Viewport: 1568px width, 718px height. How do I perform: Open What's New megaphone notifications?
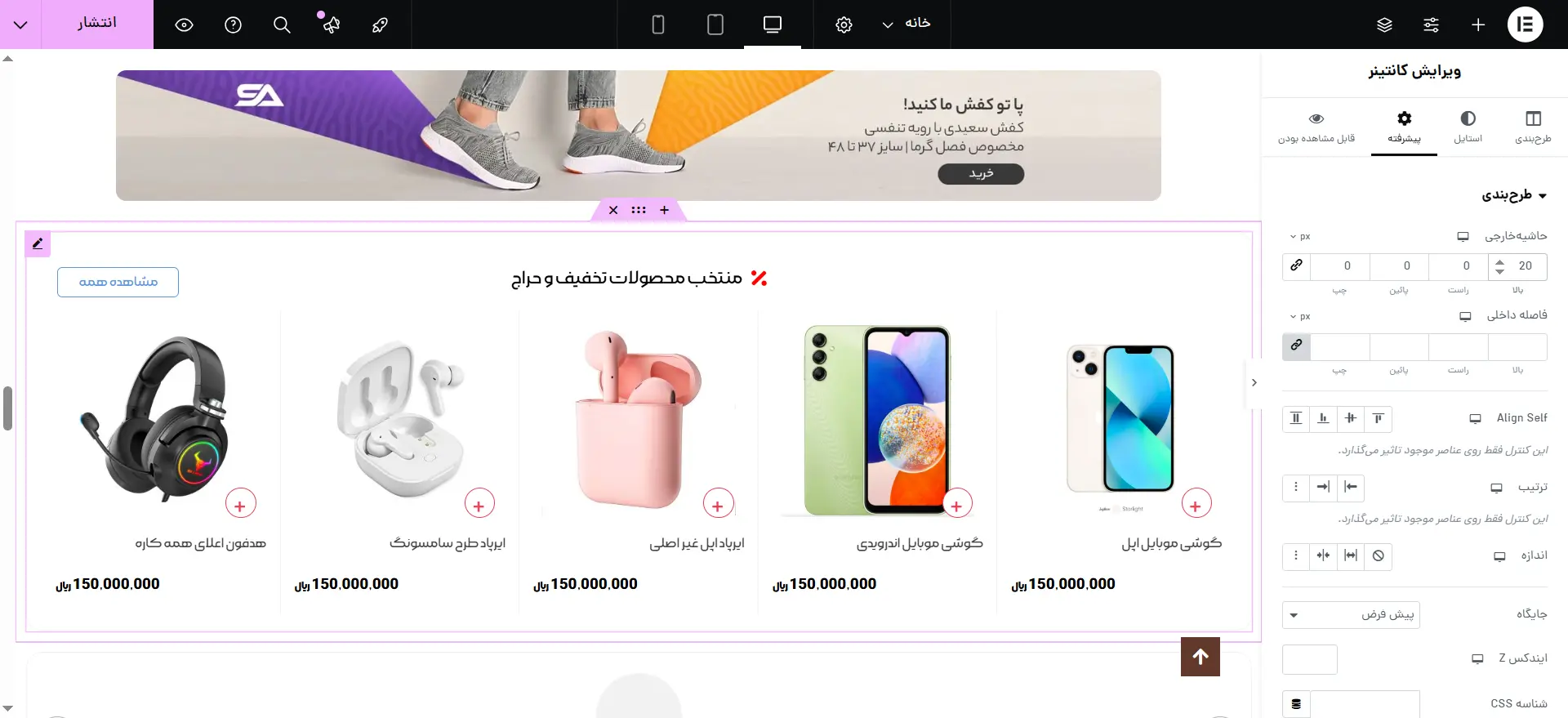pos(330,25)
